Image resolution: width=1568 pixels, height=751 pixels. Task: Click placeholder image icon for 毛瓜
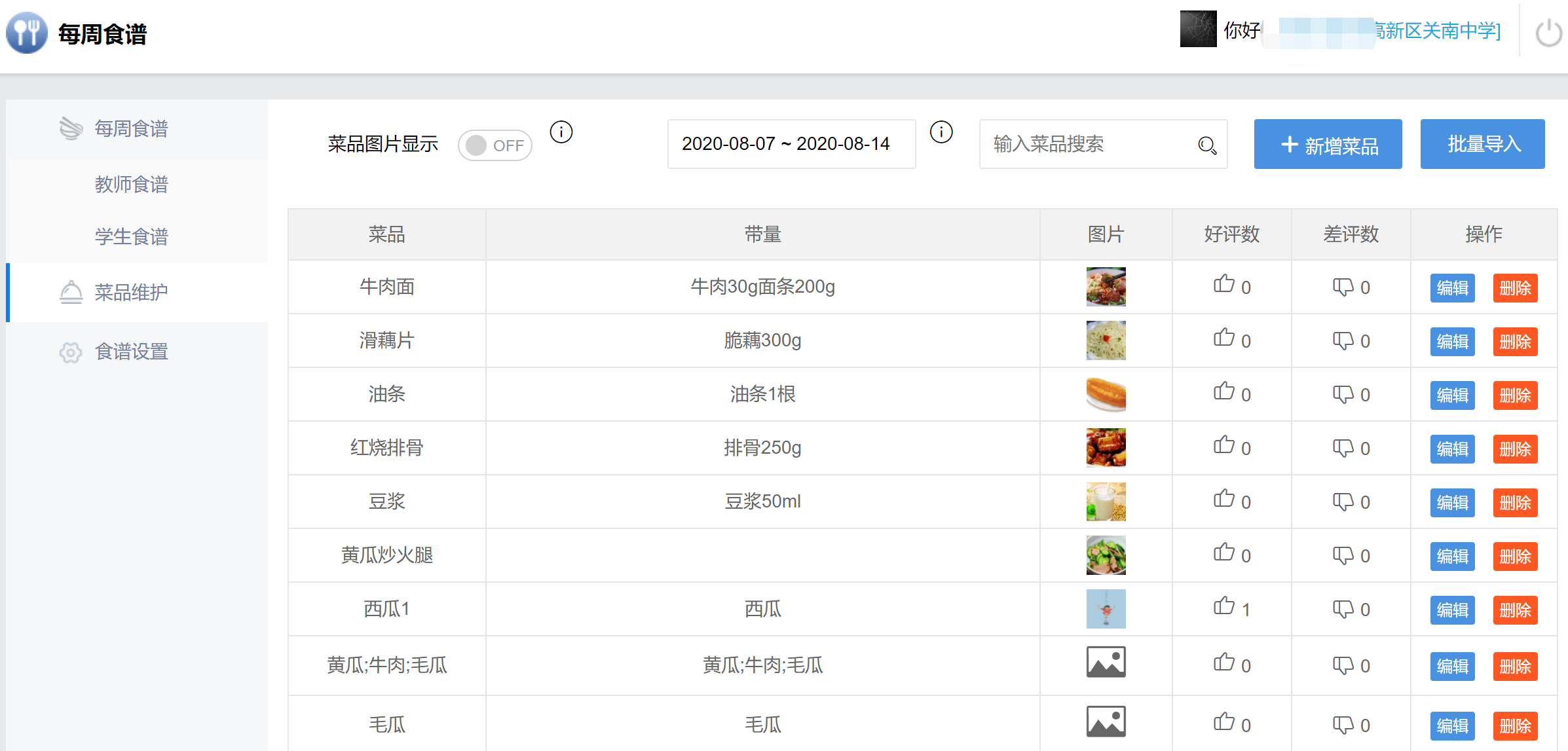coord(1106,722)
